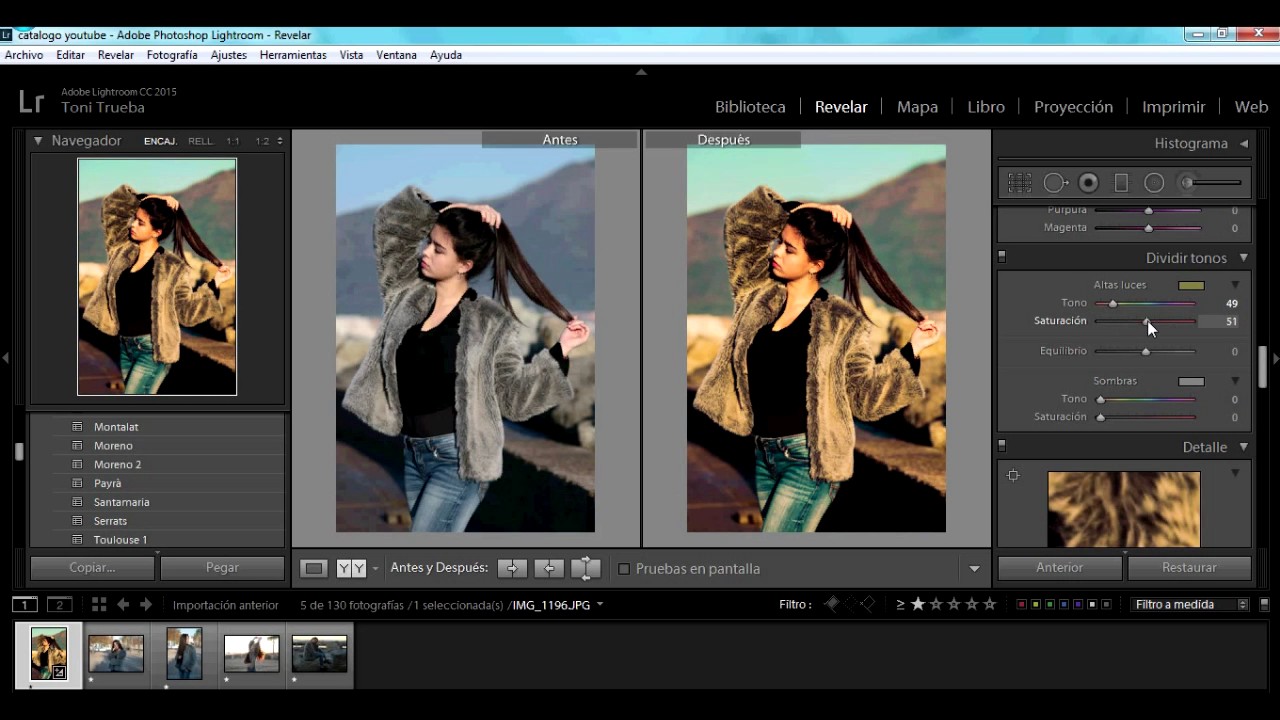The image size is (1280, 720).
Task: Open the Revelar module
Action: tap(841, 107)
